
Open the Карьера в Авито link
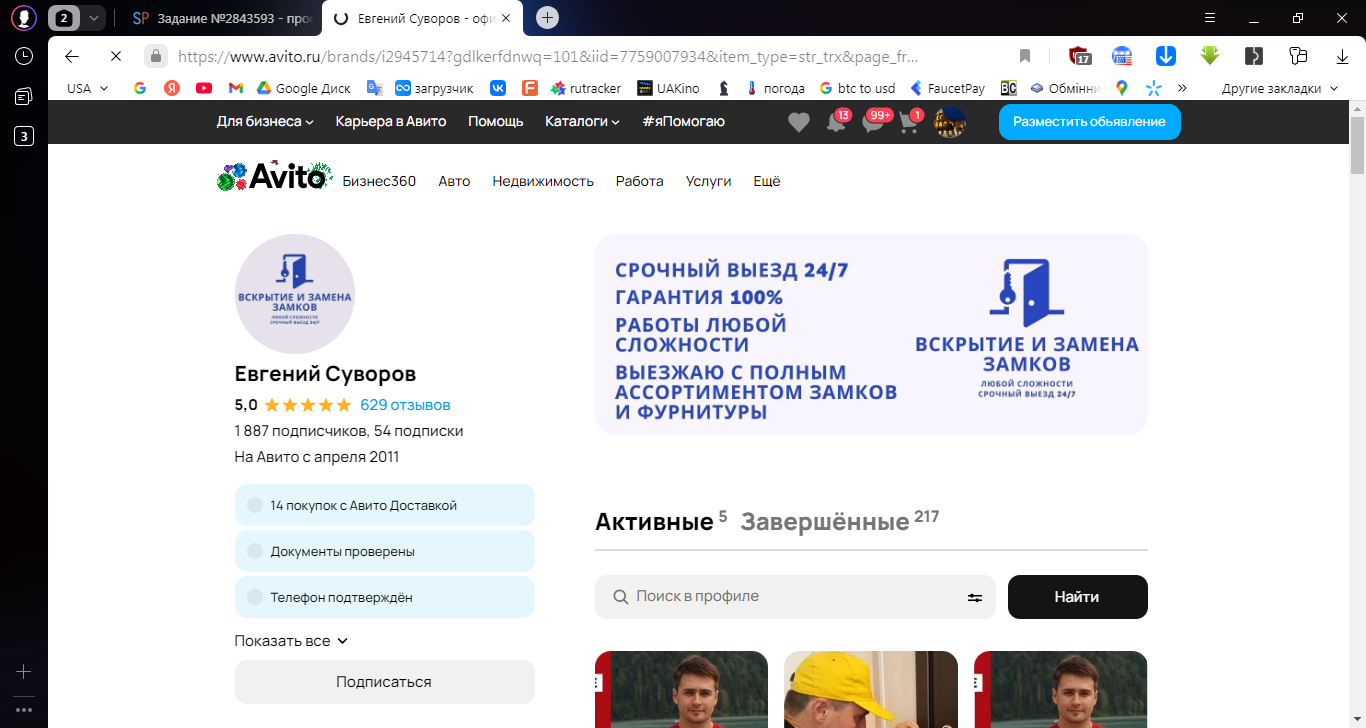391,121
